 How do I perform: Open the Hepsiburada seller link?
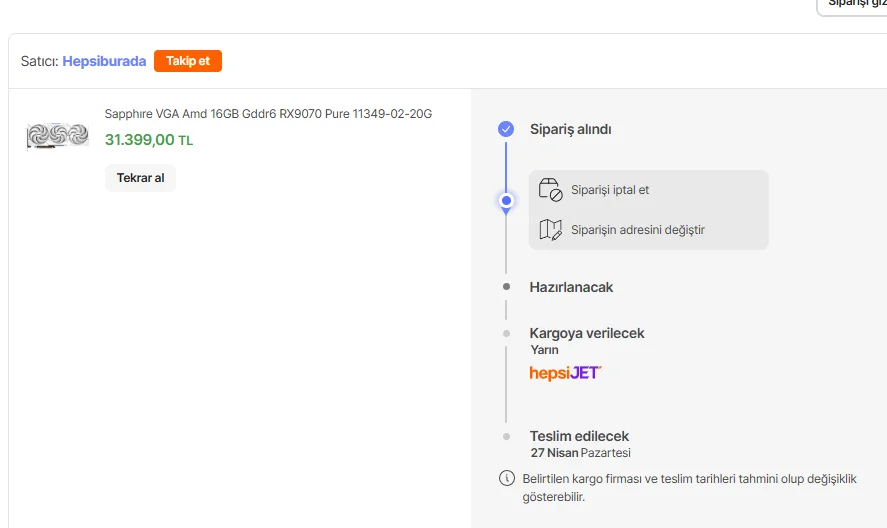click(x=104, y=61)
